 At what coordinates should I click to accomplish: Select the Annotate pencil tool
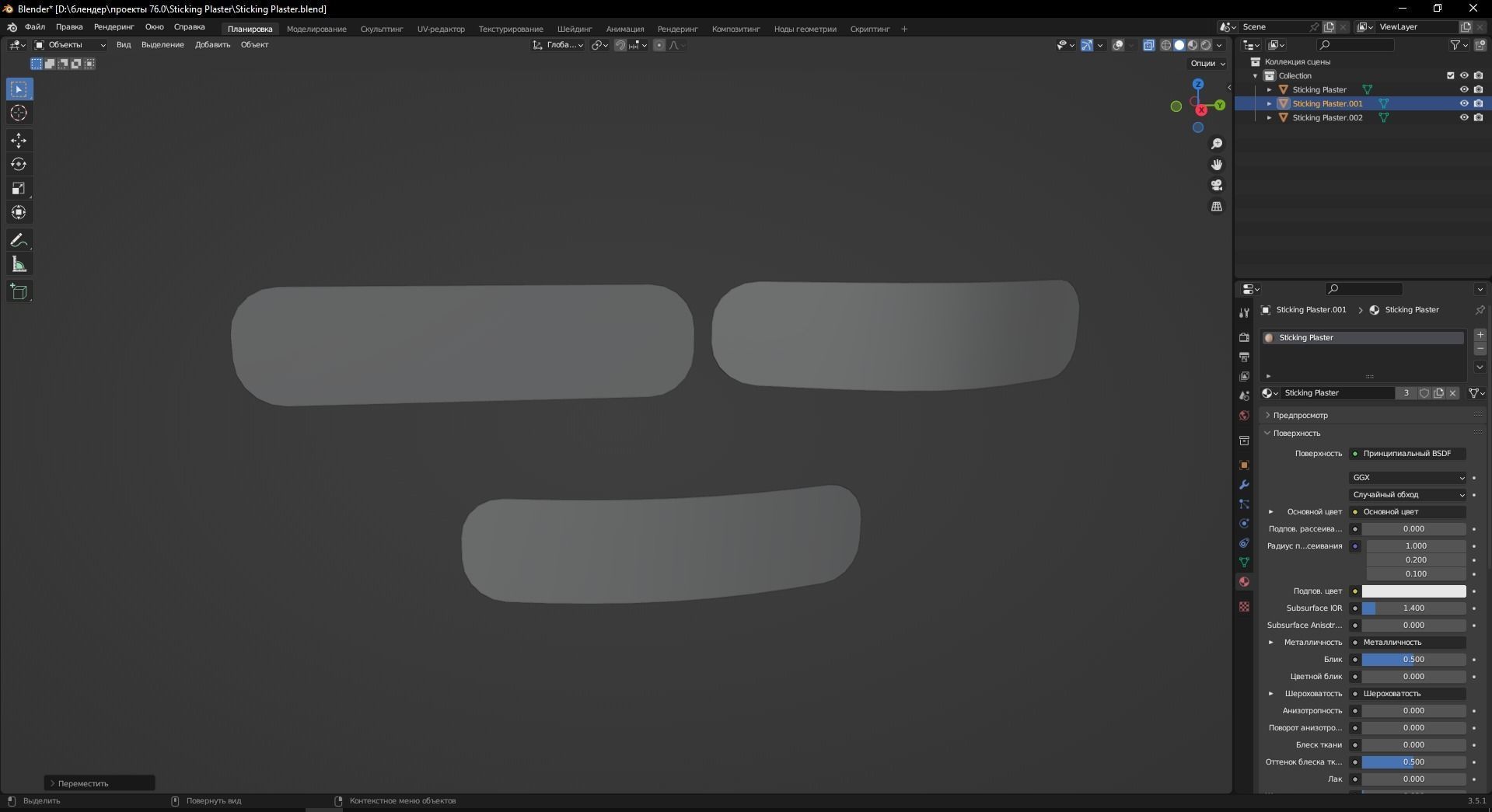coord(19,241)
